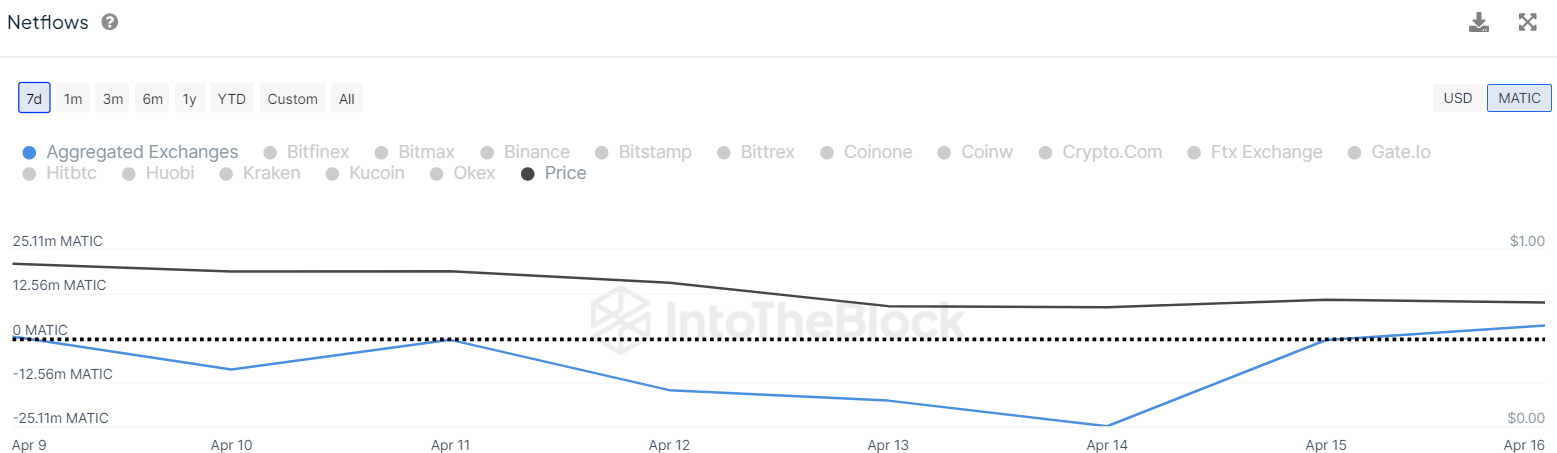This screenshot has width=1557, height=453.
Task: Switch to the 1m time range
Action: point(73,98)
